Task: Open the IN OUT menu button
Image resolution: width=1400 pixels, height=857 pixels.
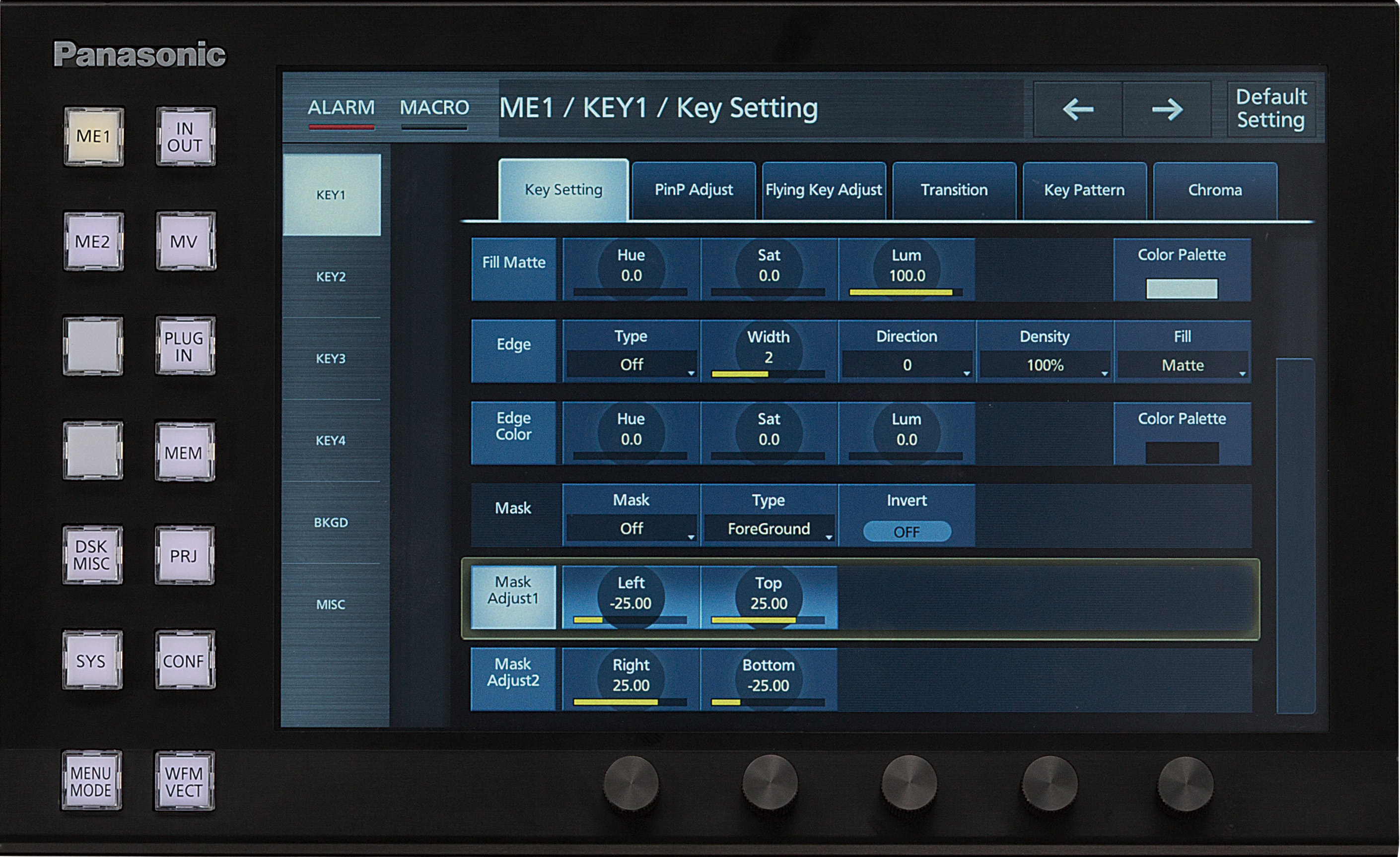Action: 185,137
